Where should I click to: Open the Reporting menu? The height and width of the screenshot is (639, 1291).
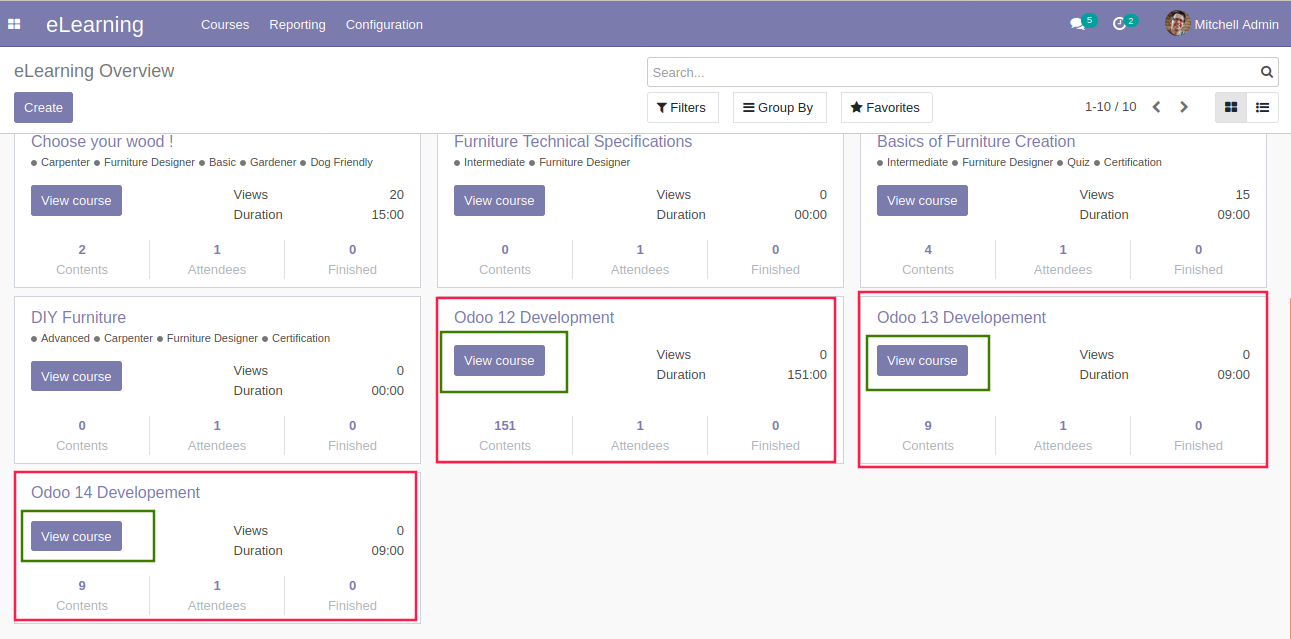pyautogui.click(x=297, y=24)
